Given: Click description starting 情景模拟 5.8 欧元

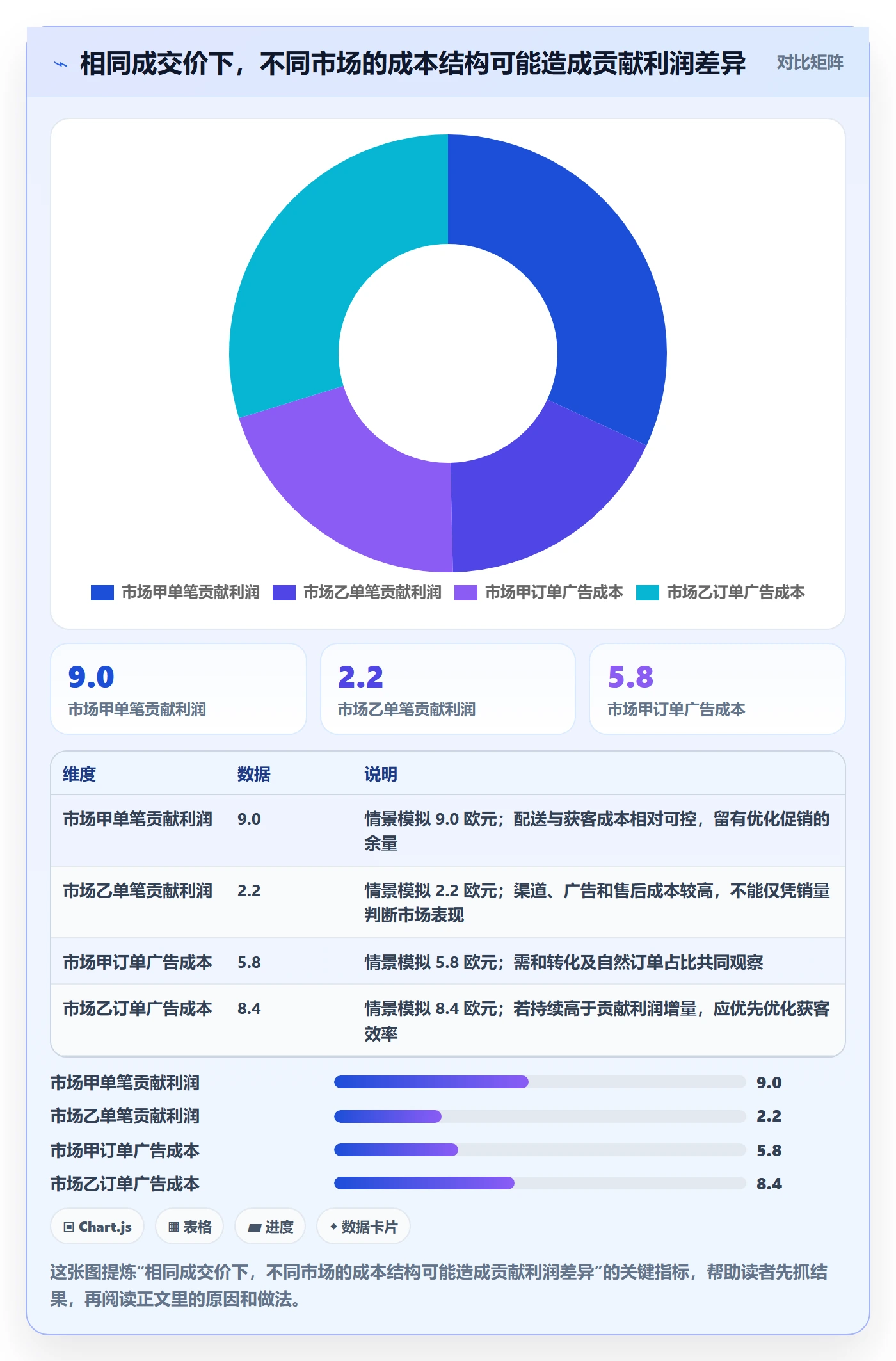Looking at the screenshot, I should click(564, 962).
